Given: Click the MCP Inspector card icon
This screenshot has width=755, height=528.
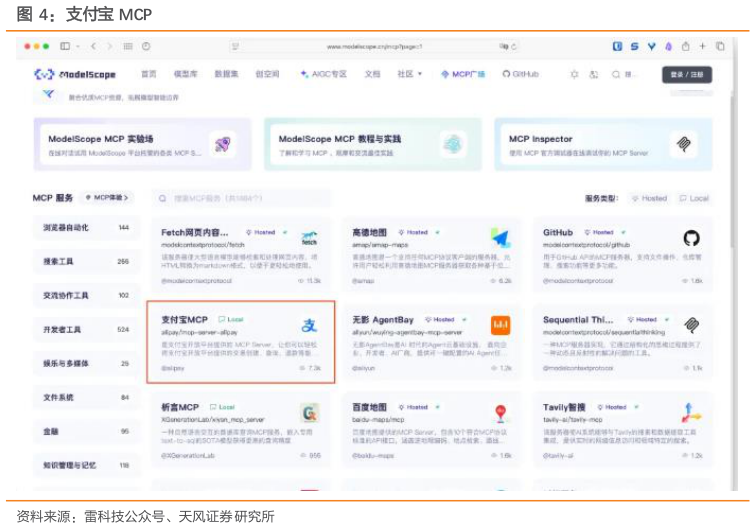Looking at the screenshot, I should point(683,144).
